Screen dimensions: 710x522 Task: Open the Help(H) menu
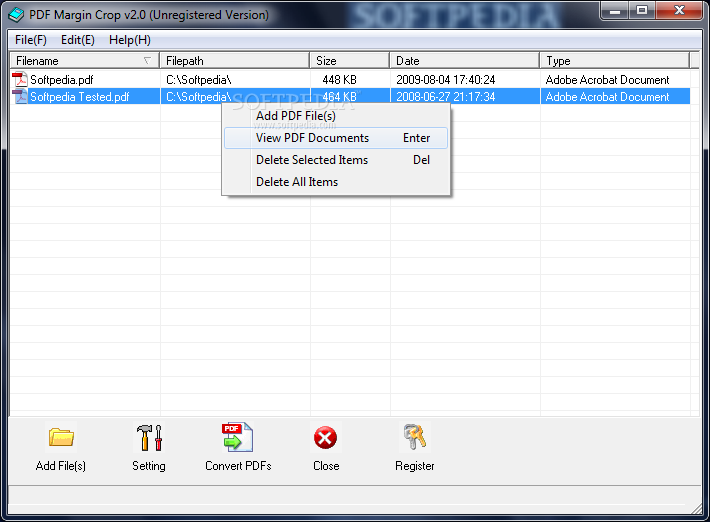[130, 40]
